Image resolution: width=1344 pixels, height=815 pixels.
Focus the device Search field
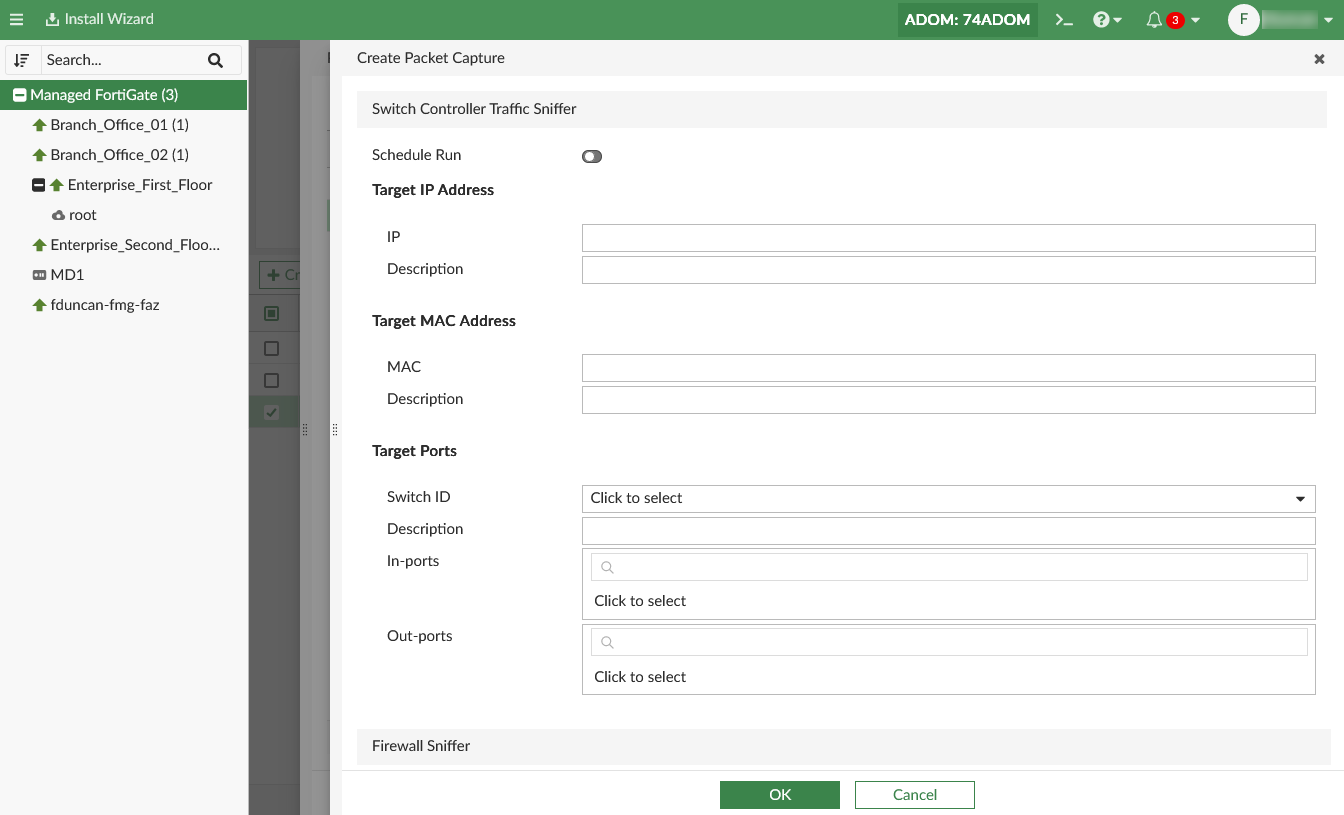click(120, 60)
